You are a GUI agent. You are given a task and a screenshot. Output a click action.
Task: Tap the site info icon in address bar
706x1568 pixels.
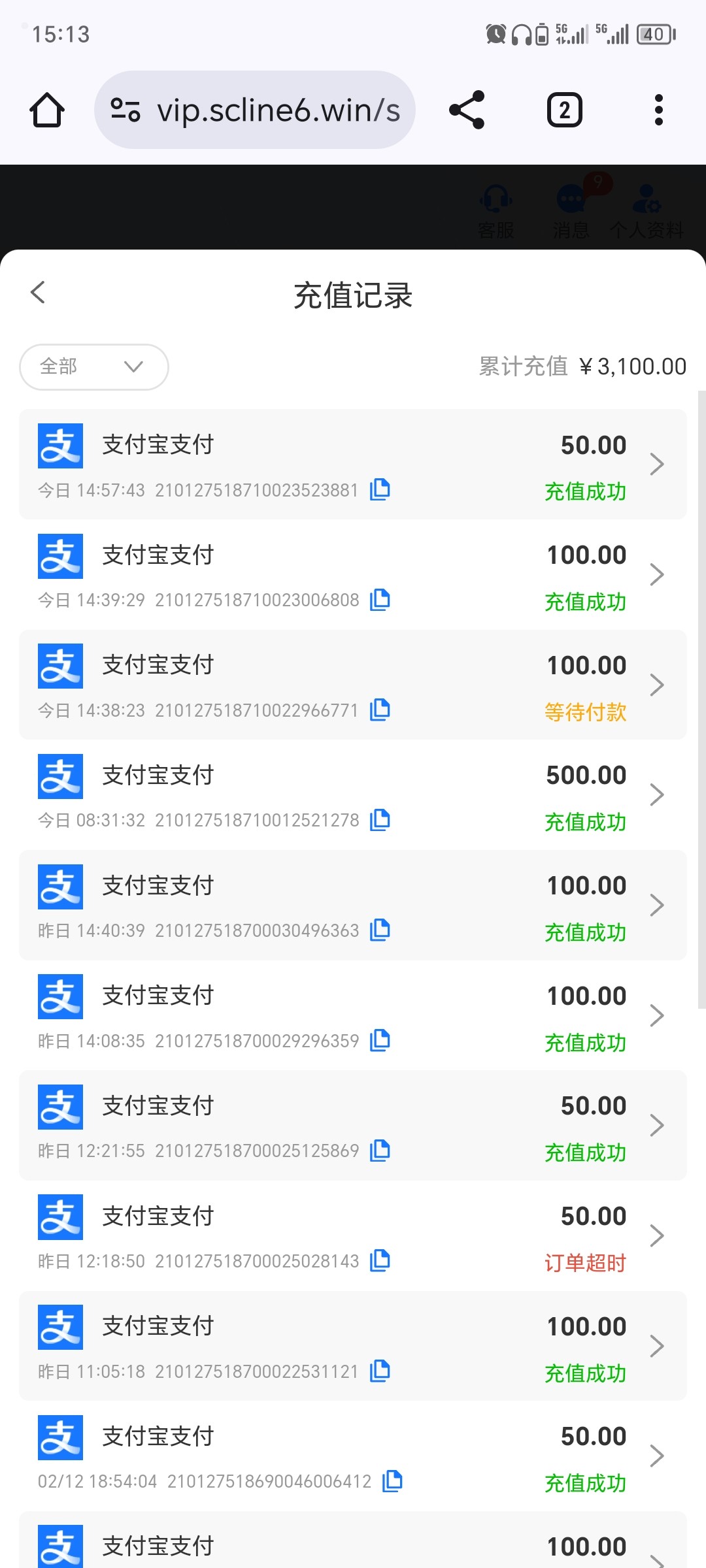125,110
